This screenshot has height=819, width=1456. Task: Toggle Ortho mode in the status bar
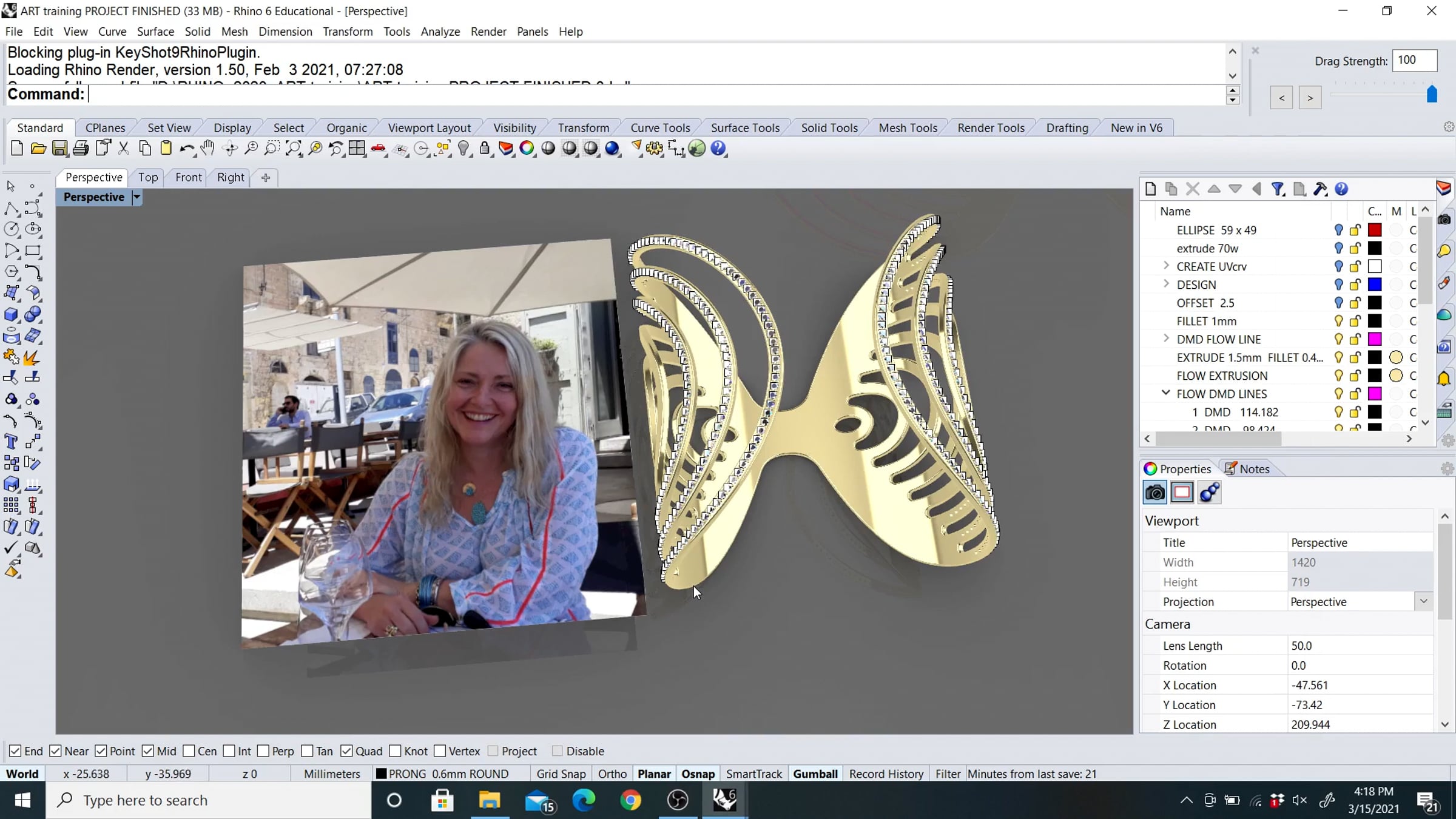click(x=612, y=774)
